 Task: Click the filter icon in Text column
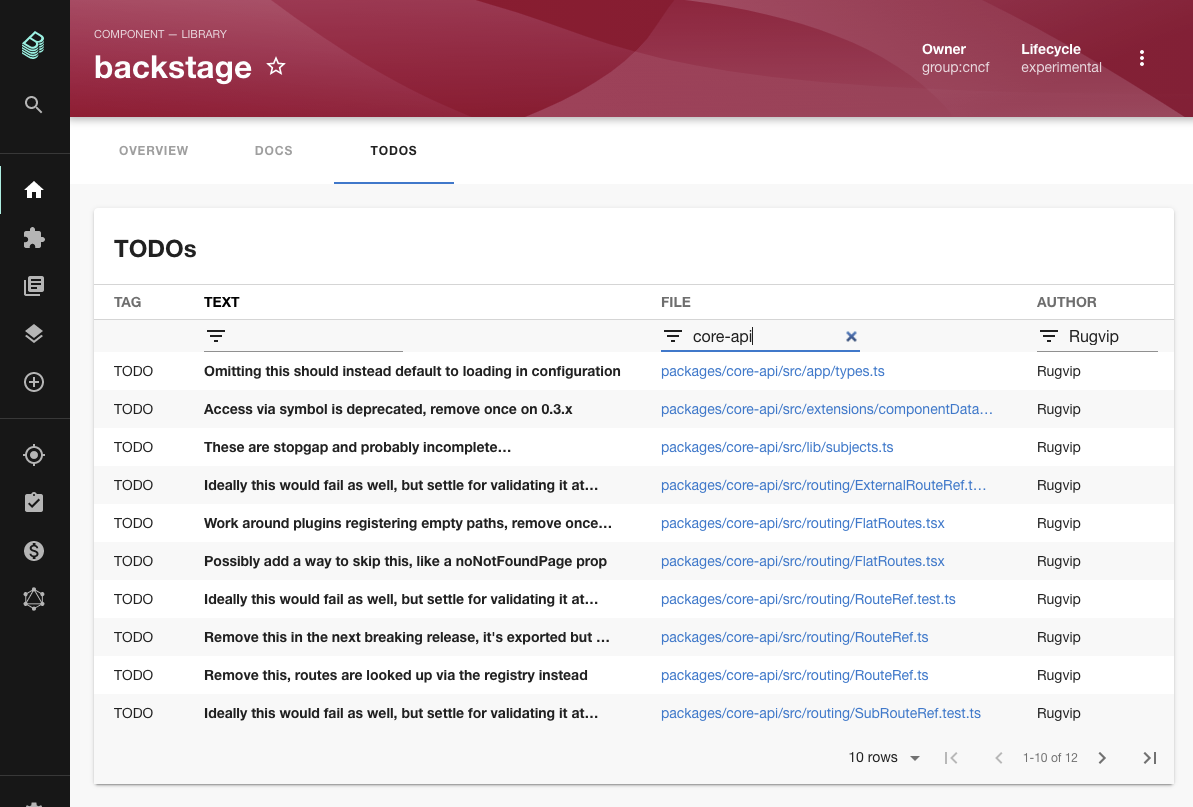[x=216, y=336]
